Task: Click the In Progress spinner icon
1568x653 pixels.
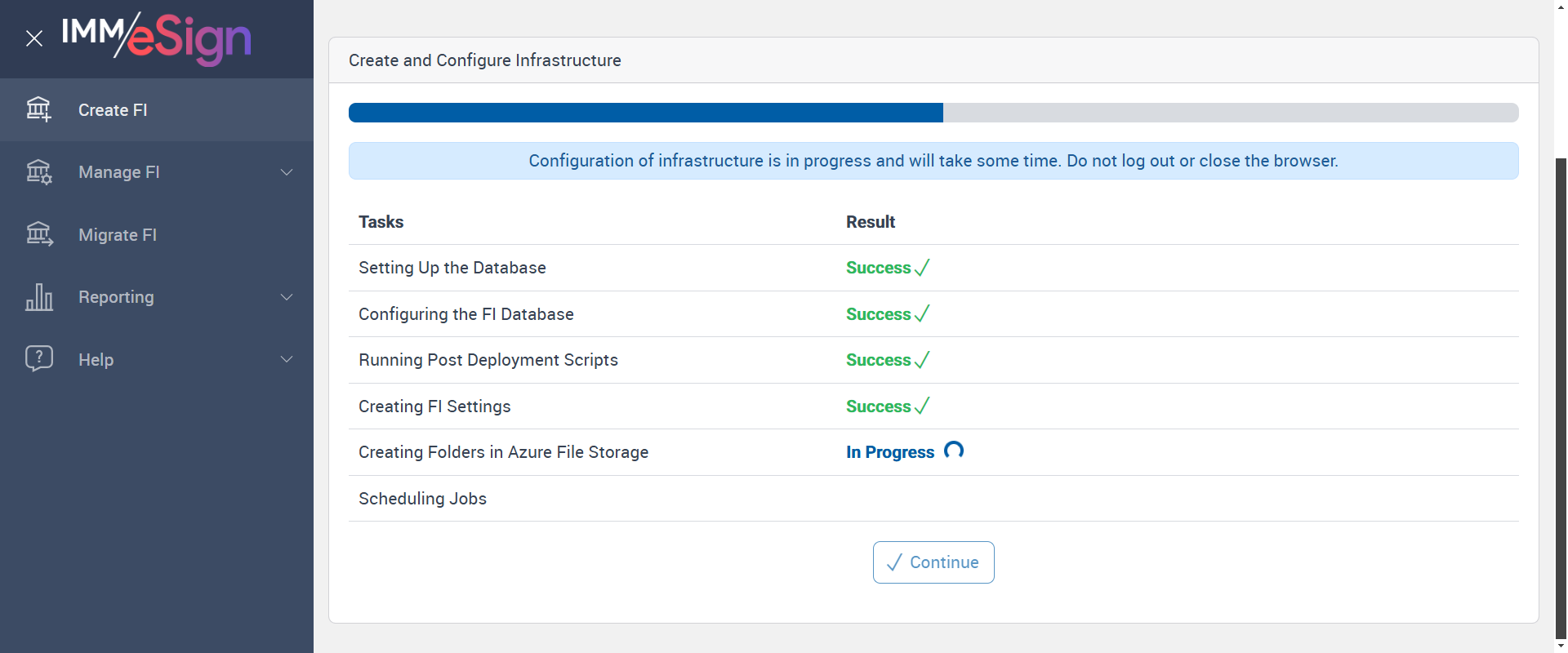Action: pos(953,451)
